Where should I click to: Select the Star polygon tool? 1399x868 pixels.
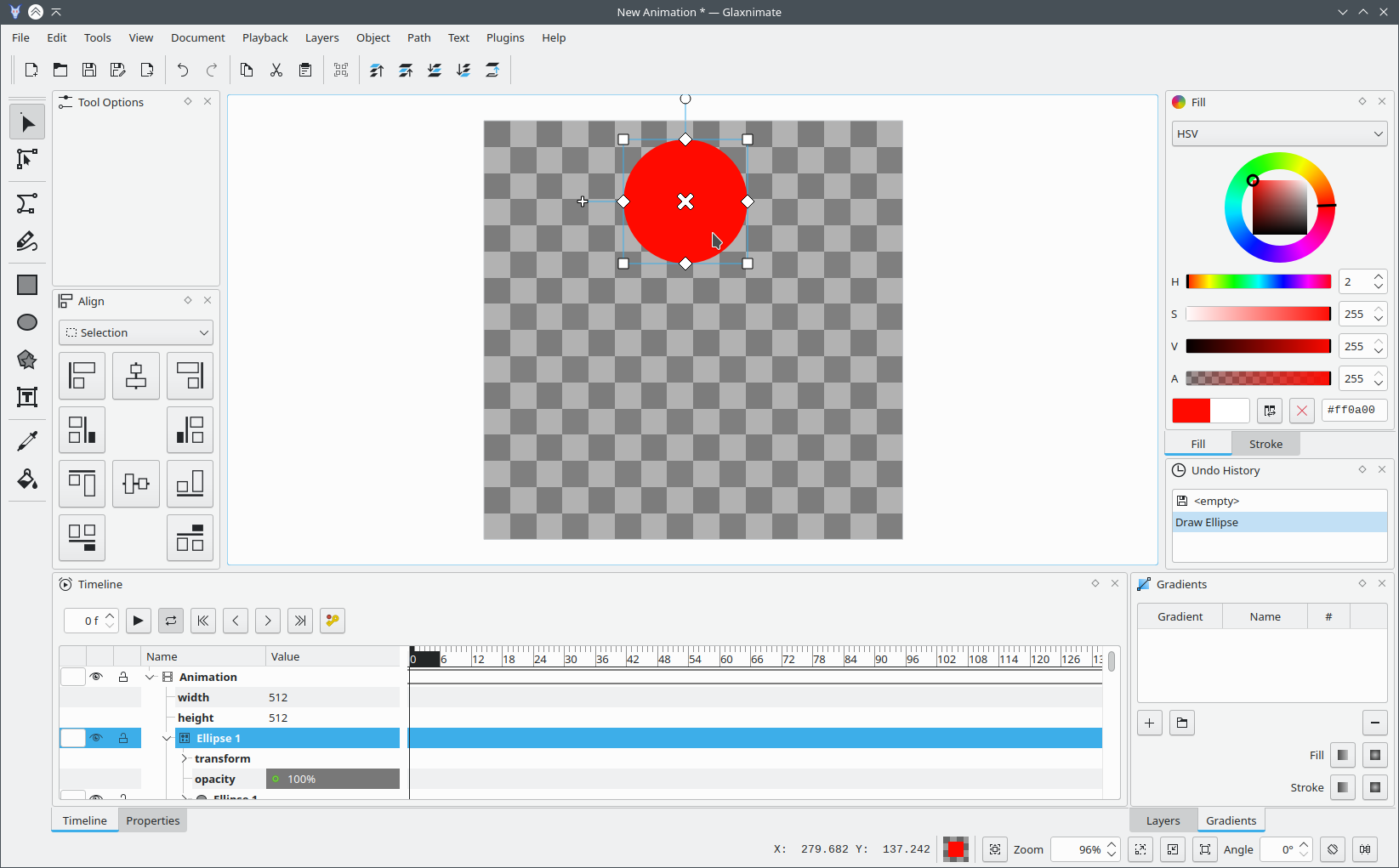point(27,360)
